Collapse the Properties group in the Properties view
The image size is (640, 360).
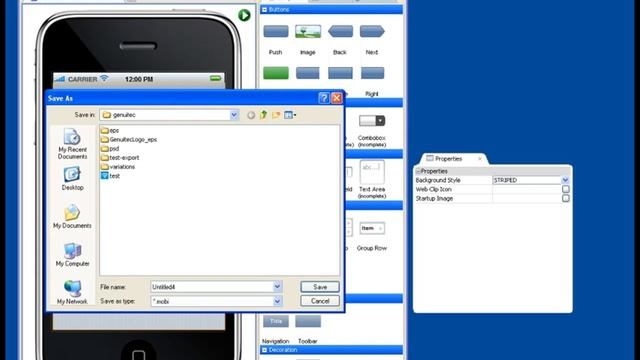click(418, 171)
